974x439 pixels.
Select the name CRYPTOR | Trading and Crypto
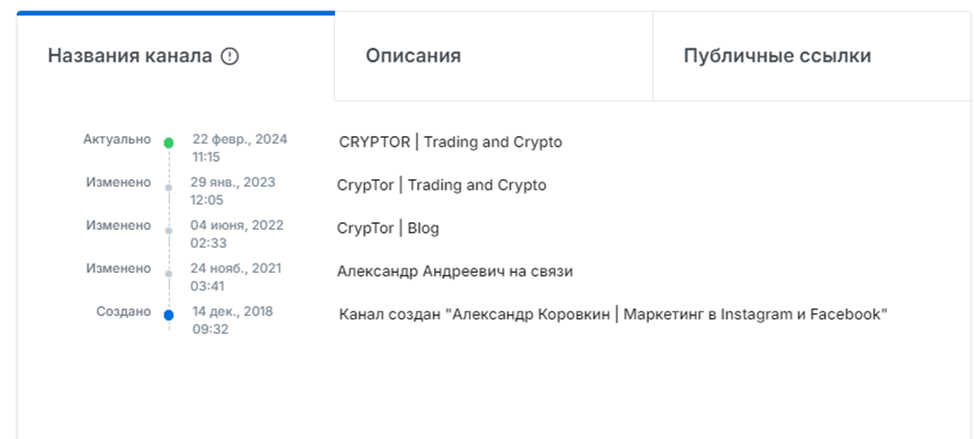[450, 142]
